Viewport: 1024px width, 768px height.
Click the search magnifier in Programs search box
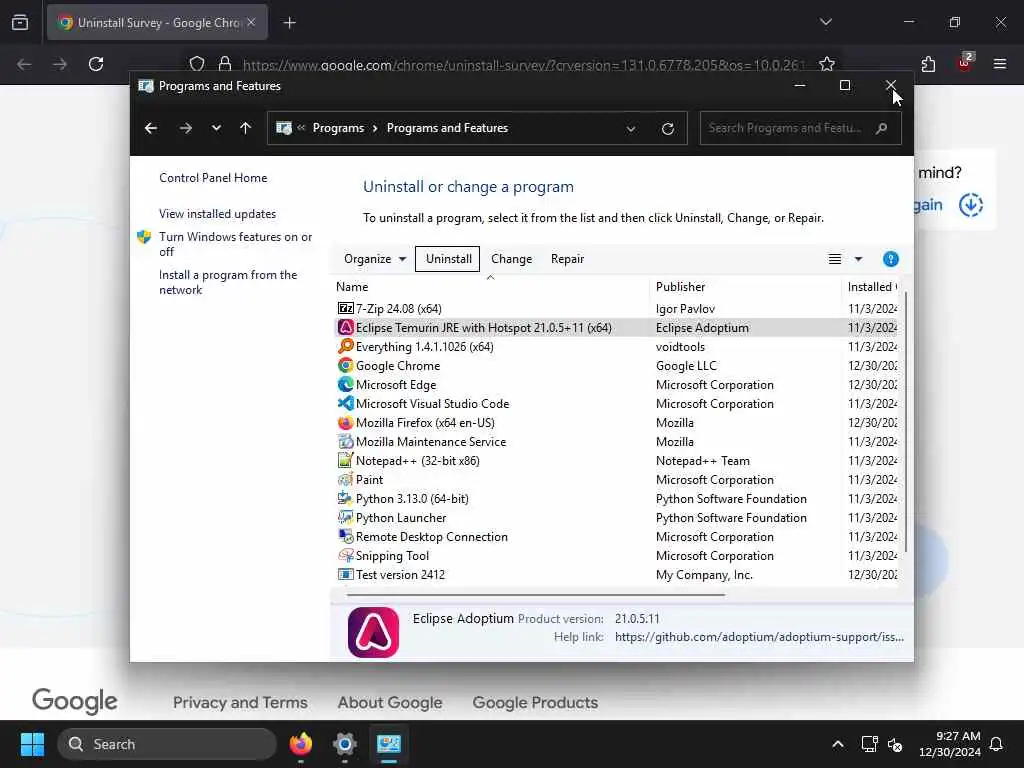click(882, 128)
